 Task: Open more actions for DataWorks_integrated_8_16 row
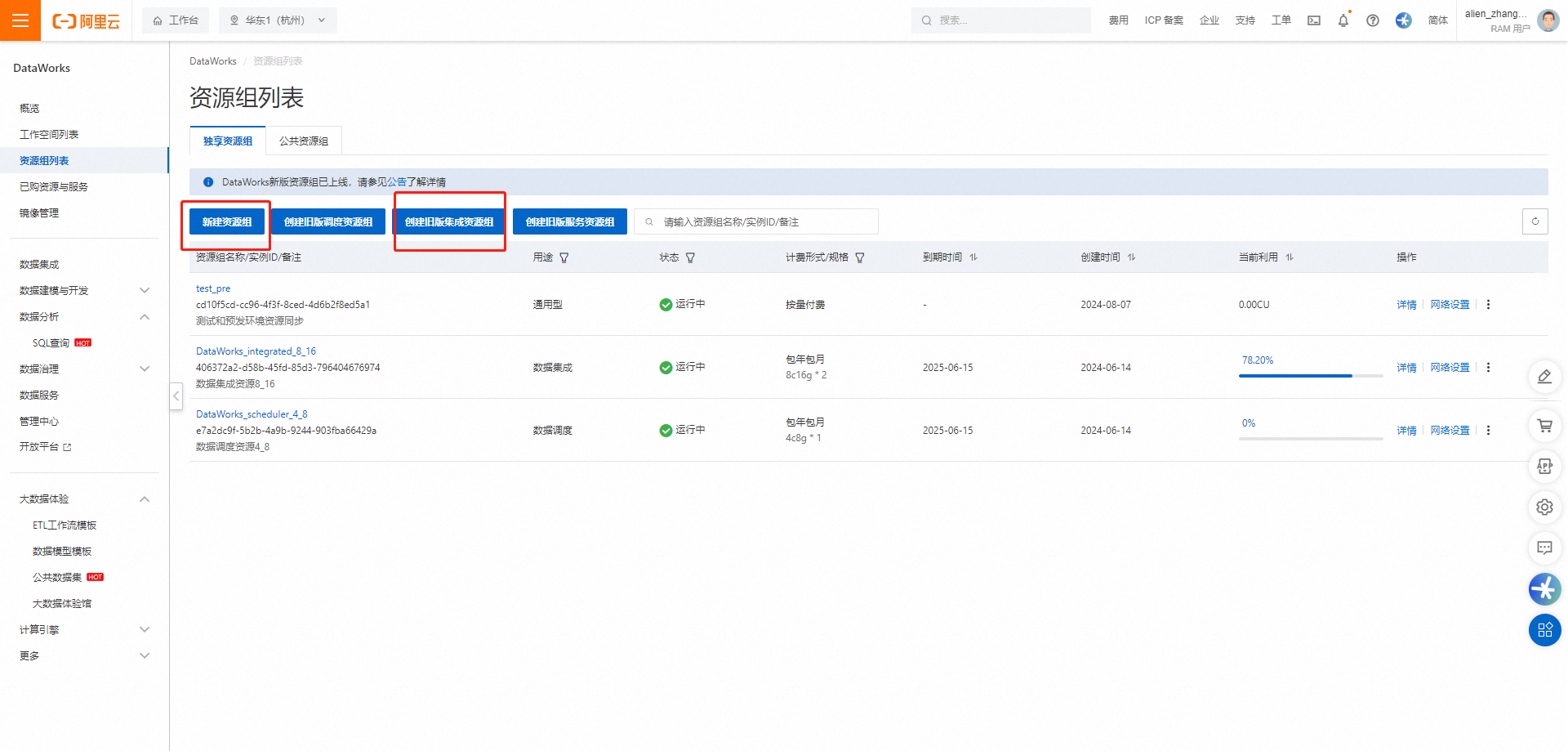point(1488,367)
